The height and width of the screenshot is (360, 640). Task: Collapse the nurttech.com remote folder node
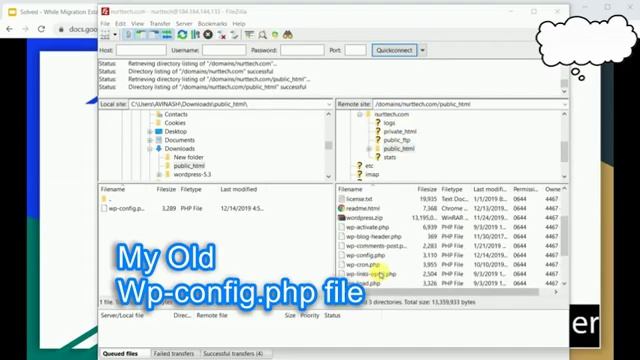click(x=360, y=114)
